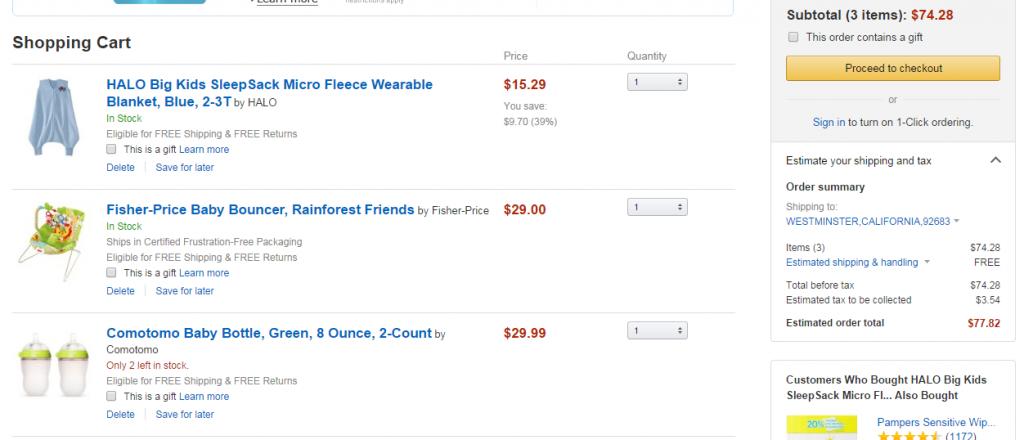Click Sign in for 1-Click ordering

pos(828,122)
